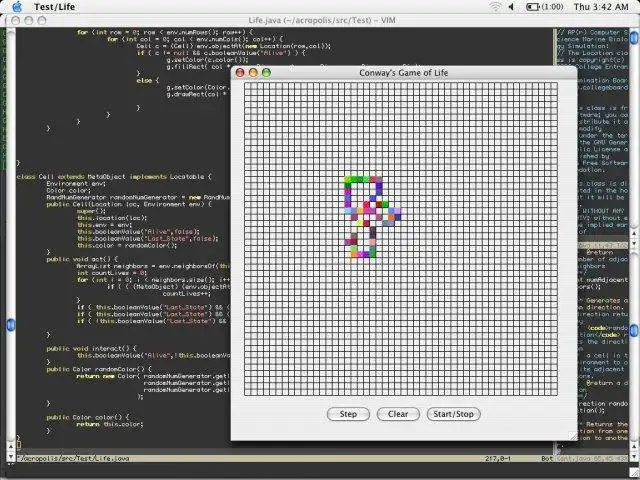Click the upper-right VIM pane scroll-down arrow
This screenshot has height=480, width=640.
pos(634,244)
